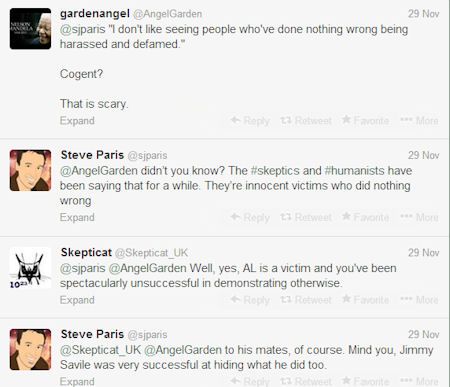
Task: Open Skepticat's profile picture
Action: point(30,268)
